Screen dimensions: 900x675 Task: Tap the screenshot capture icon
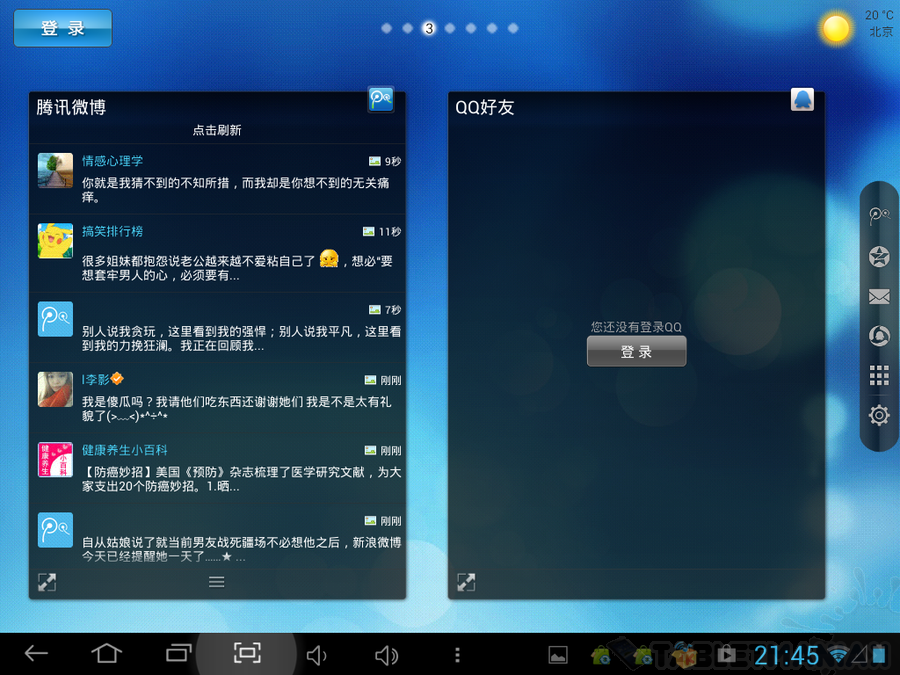(x=247, y=653)
